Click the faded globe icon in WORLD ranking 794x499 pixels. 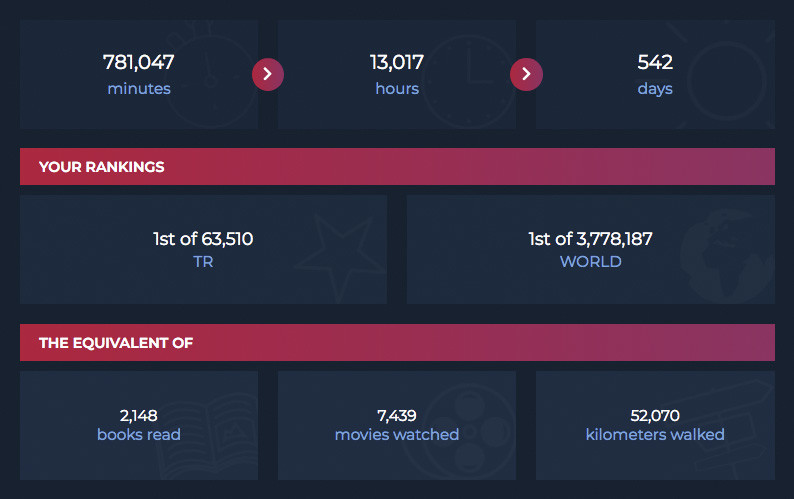click(x=728, y=255)
